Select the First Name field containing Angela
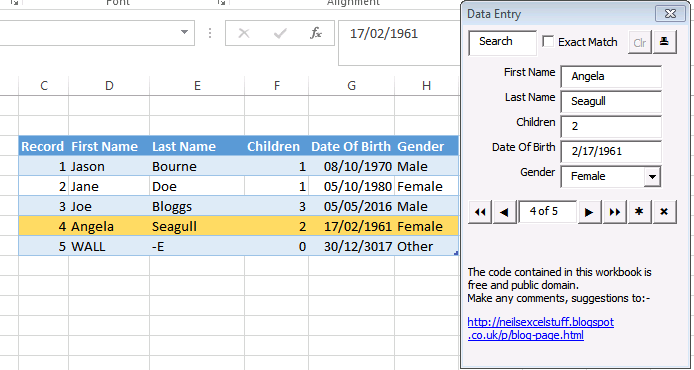 click(x=611, y=77)
